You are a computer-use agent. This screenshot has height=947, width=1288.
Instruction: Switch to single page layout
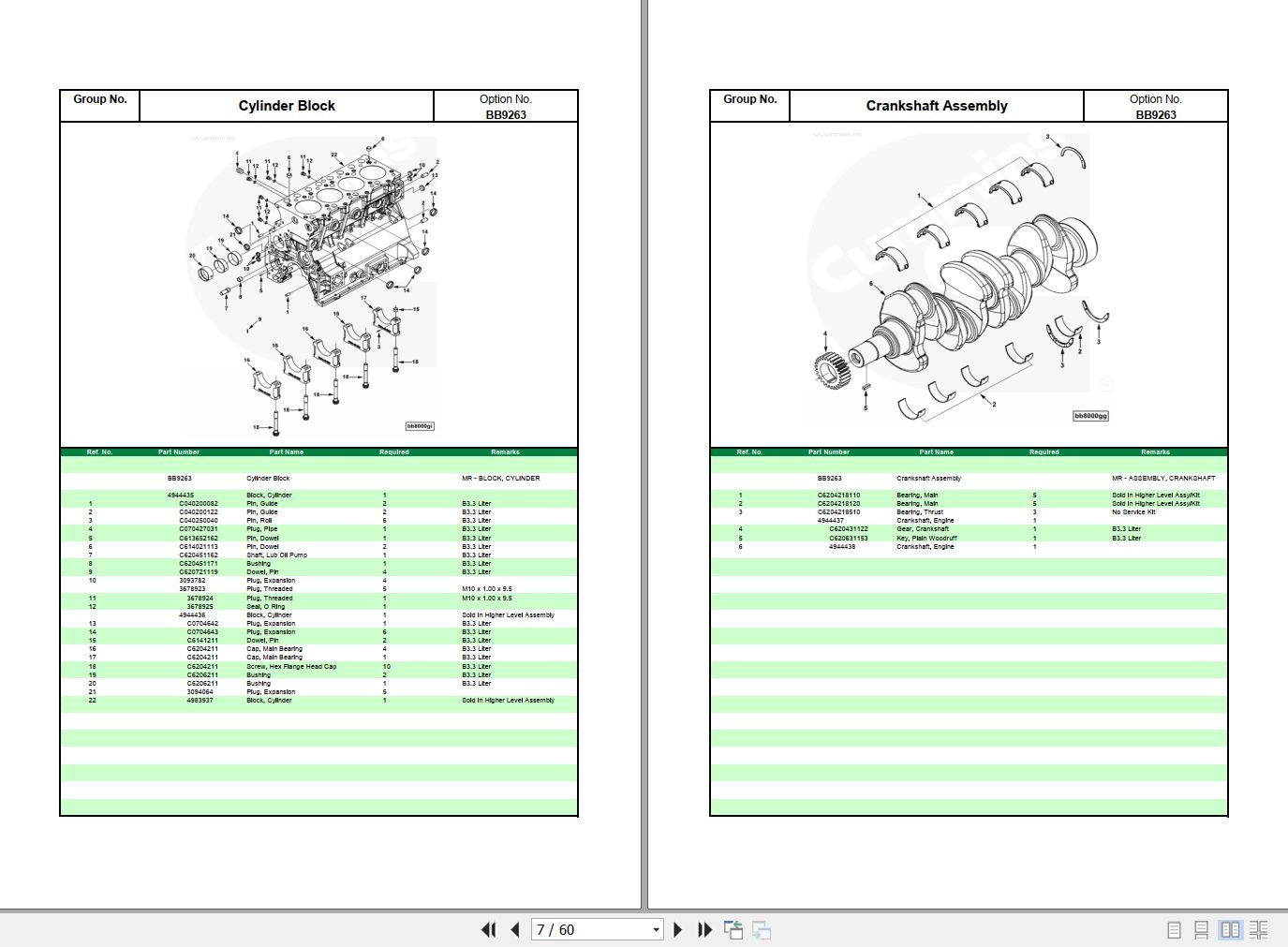(1174, 929)
